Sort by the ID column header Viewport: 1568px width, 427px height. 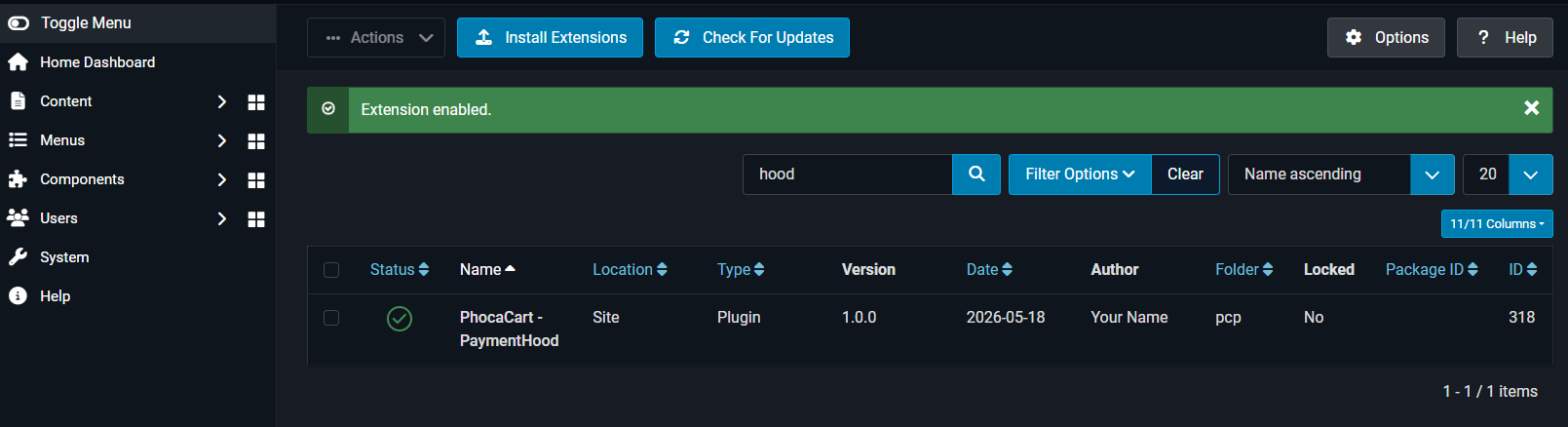tap(1523, 269)
